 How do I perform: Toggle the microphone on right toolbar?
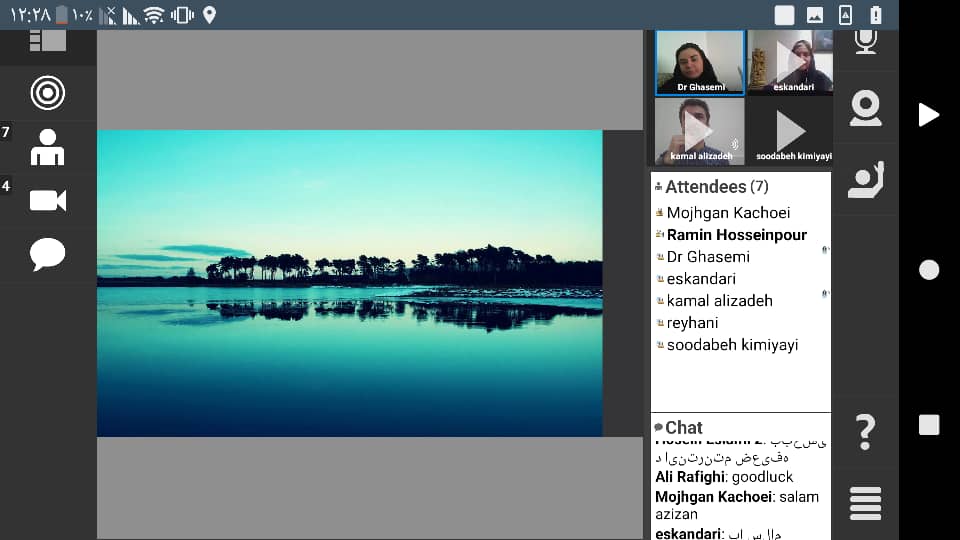(x=865, y=42)
